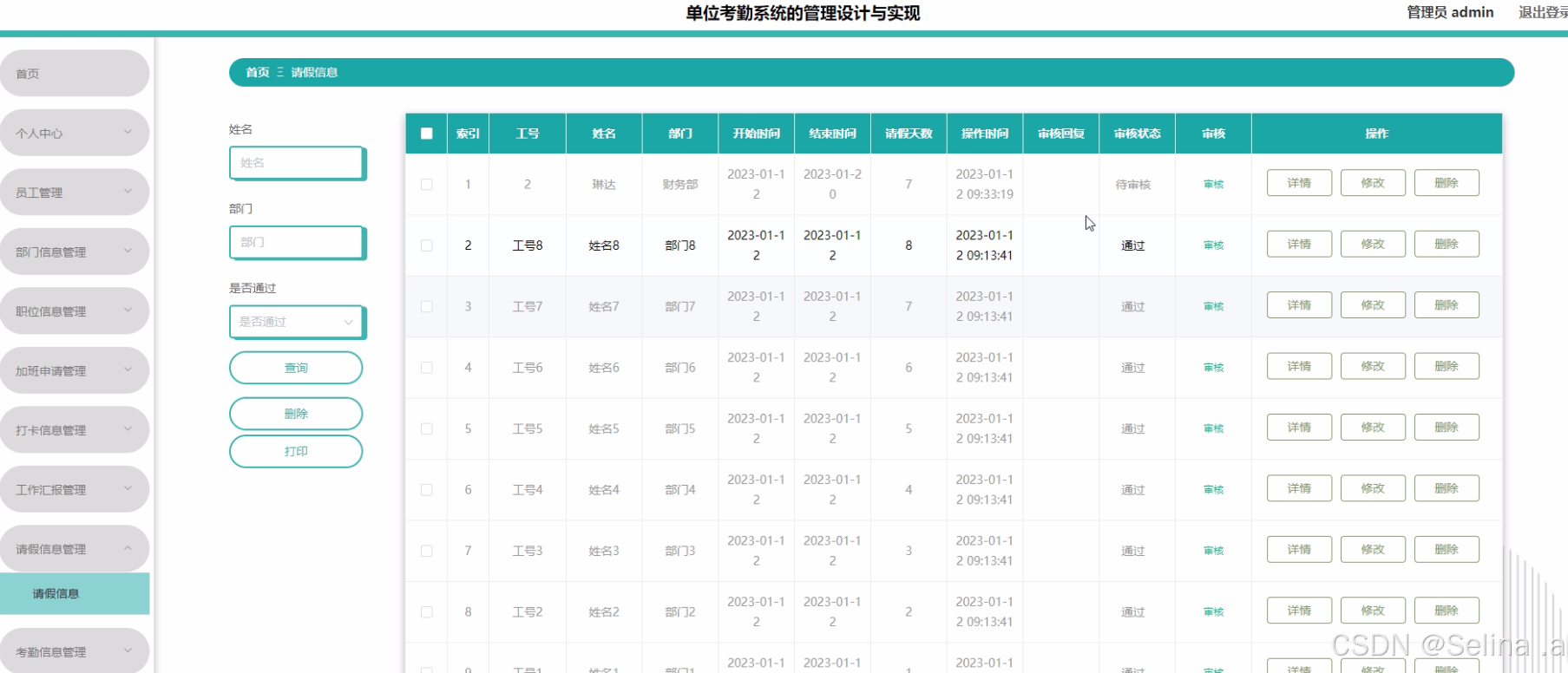This screenshot has width=1568, height=673.
Task: Click 审核 link in 姓名7 row
Action: pos(1213,306)
